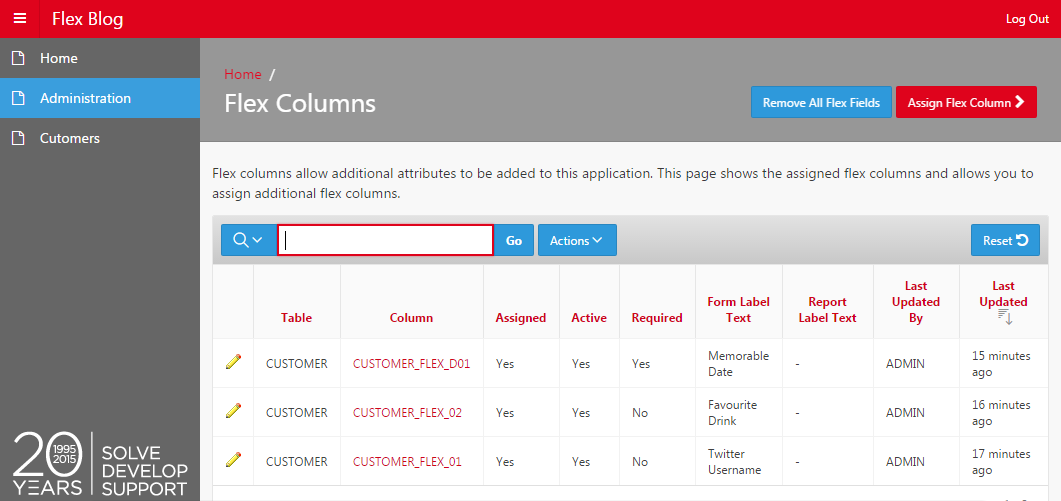Edit the CUSTOMER_FLEX_01 row with pencil icon
1061x501 pixels.
pyautogui.click(x=233, y=459)
